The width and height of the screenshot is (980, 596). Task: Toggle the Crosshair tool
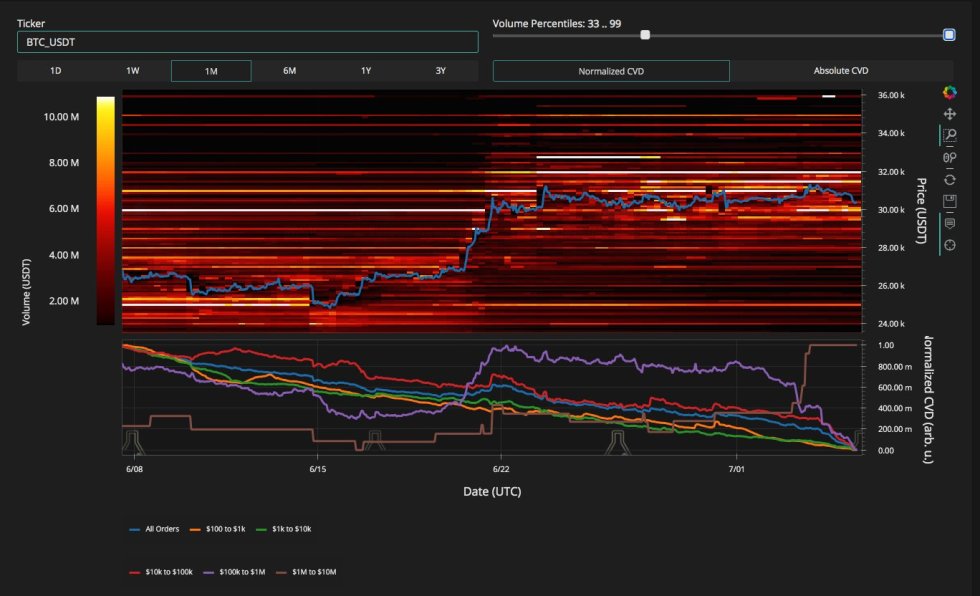(950, 245)
